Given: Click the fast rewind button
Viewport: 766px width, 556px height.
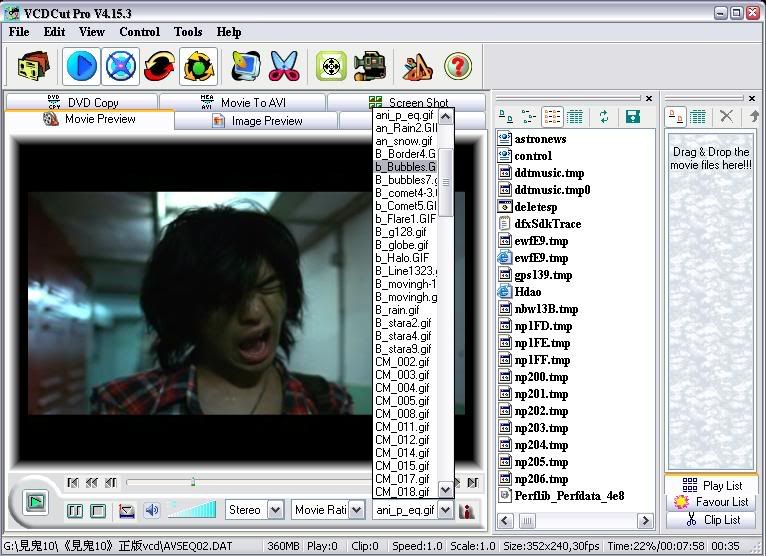Looking at the screenshot, I should pos(91,483).
